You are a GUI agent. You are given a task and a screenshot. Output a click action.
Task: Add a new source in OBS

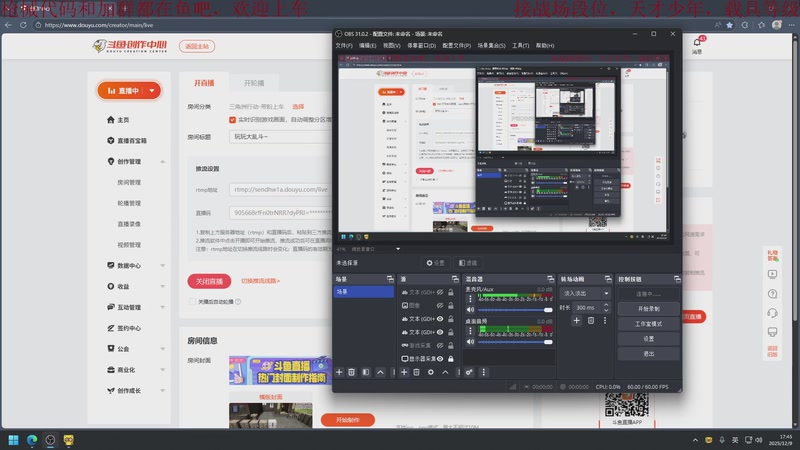coord(404,372)
